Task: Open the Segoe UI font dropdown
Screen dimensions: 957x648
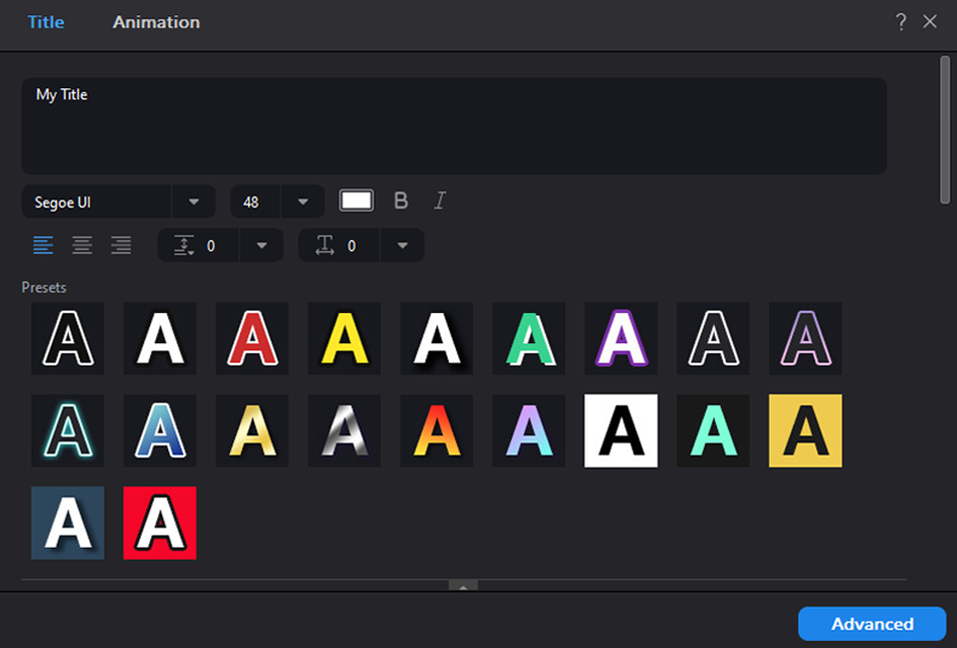Action: [194, 202]
